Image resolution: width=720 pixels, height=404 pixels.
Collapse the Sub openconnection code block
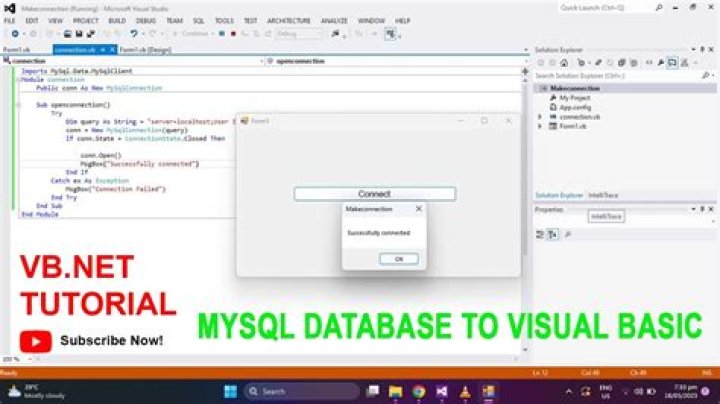pyautogui.click(x=19, y=105)
